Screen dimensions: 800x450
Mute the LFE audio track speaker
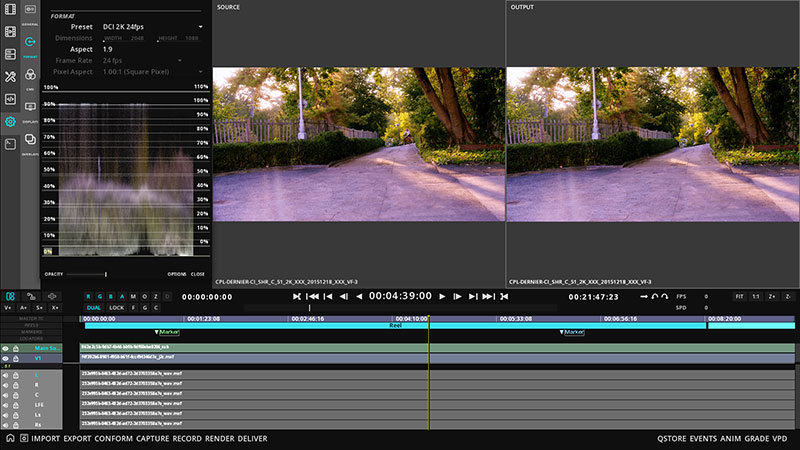click(6, 405)
